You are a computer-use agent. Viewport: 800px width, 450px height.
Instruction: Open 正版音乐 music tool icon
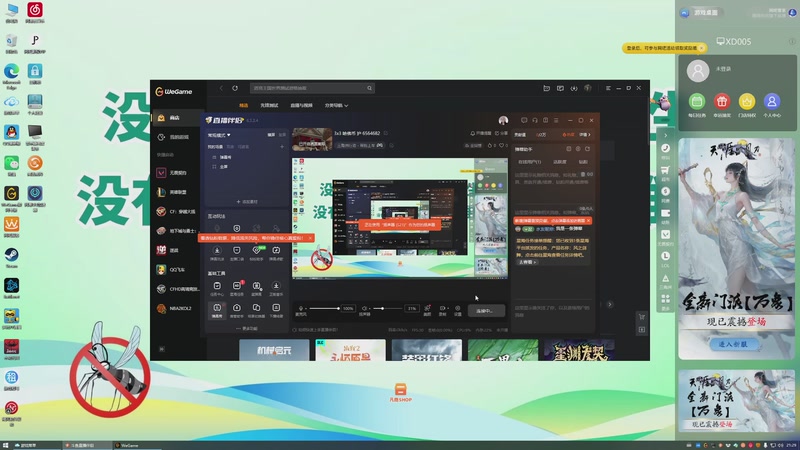(276, 288)
